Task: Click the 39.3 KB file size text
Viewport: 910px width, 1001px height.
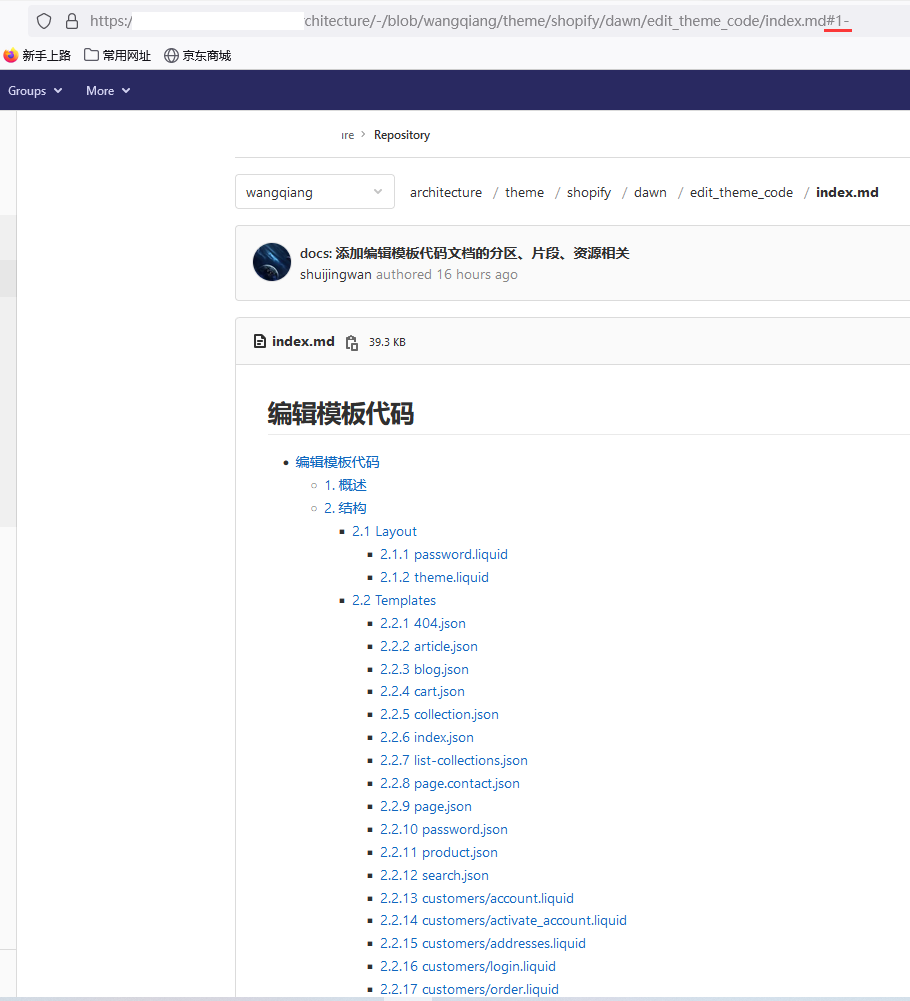Action: [x=387, y=342]
